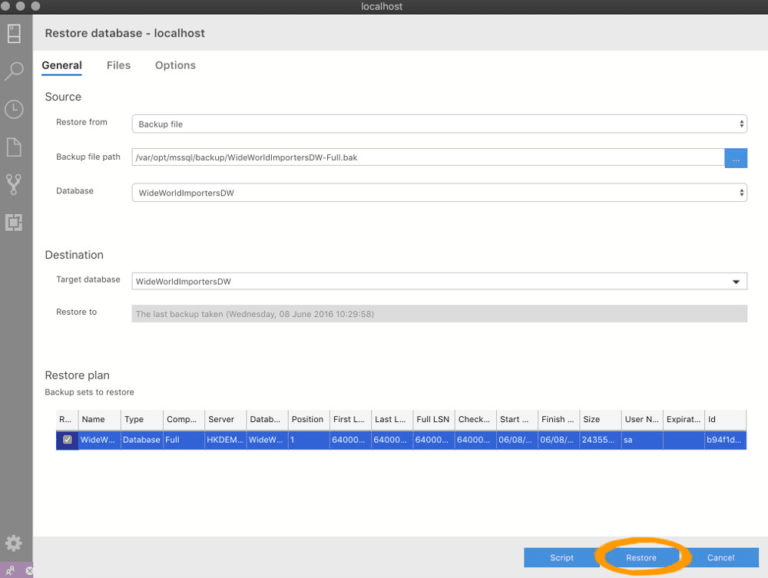Image resolution: width=768 pixels, height=578 pixels.
Task: Uncheck the WideWorldImportersDW backup set checkbox
Action: [x=67, y=439]
